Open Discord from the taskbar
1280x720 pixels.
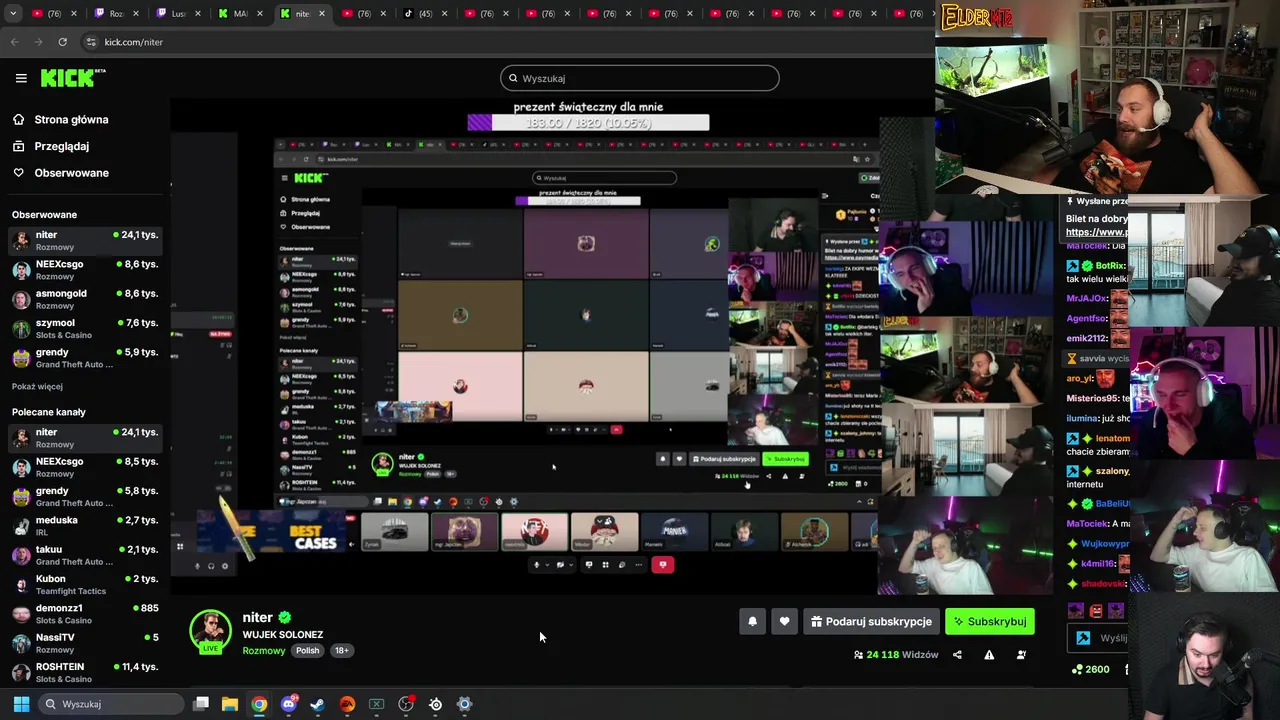coord(289,704)
